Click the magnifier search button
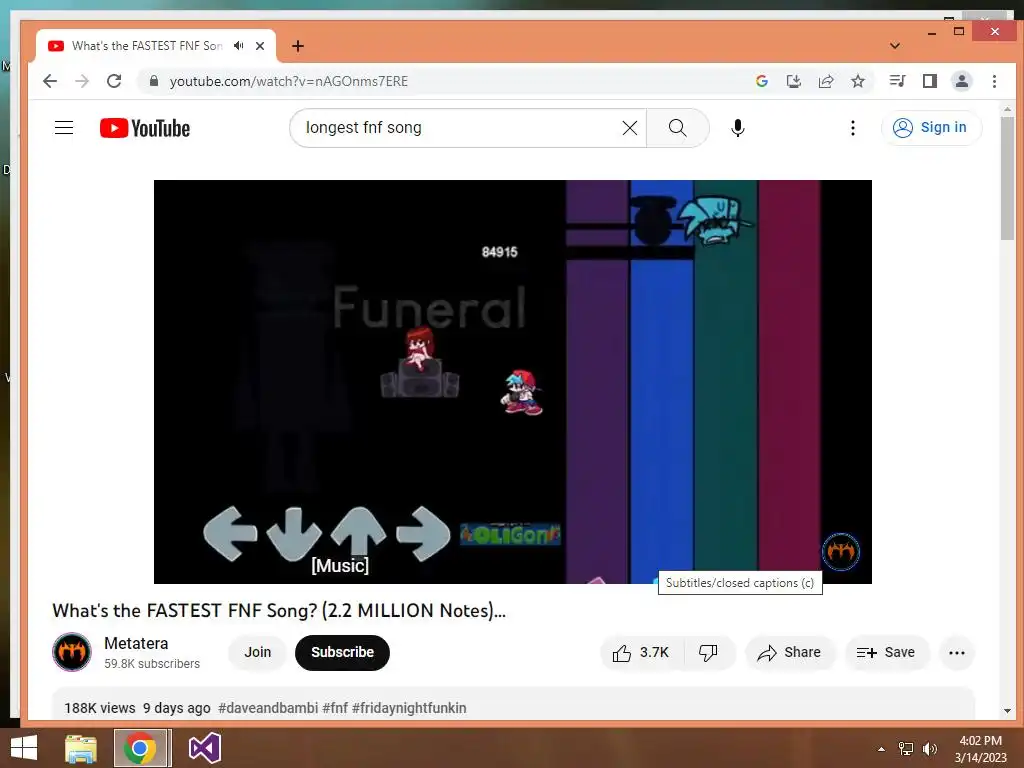The image size is (1024, 768). pyautogui.click(x=678, y=128)
